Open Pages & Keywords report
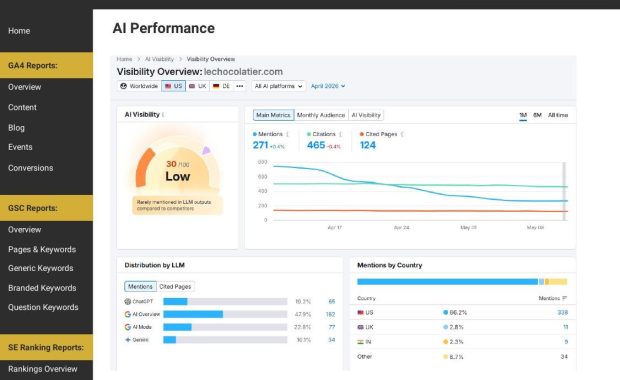The width and height of the screenshot is (620, 380). pyautogui.click(x=42, y=249)
